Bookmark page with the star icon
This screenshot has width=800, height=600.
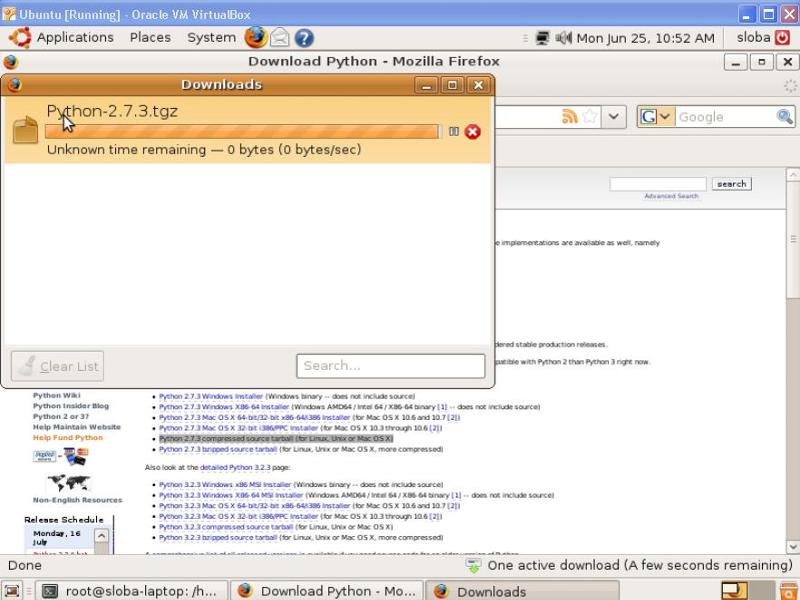pyautogui.click(x=589, y=116)
